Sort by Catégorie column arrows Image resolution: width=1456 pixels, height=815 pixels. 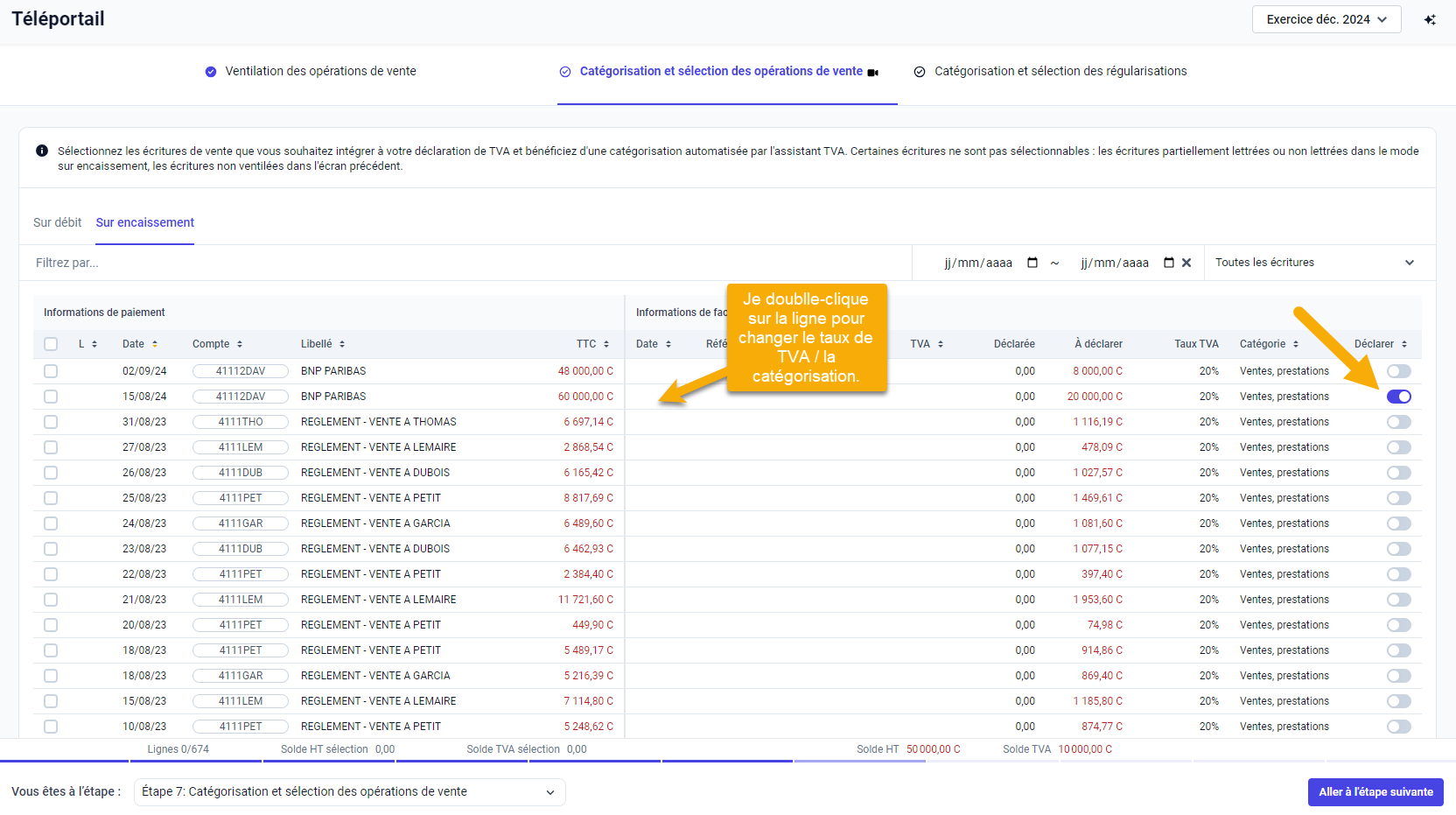[x=1296, y=344]
